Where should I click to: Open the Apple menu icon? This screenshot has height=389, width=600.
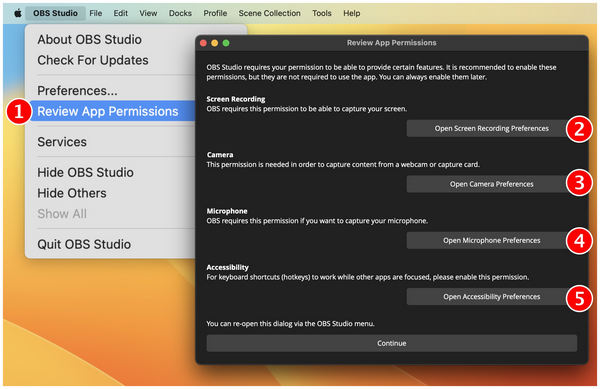click(18, 13)
